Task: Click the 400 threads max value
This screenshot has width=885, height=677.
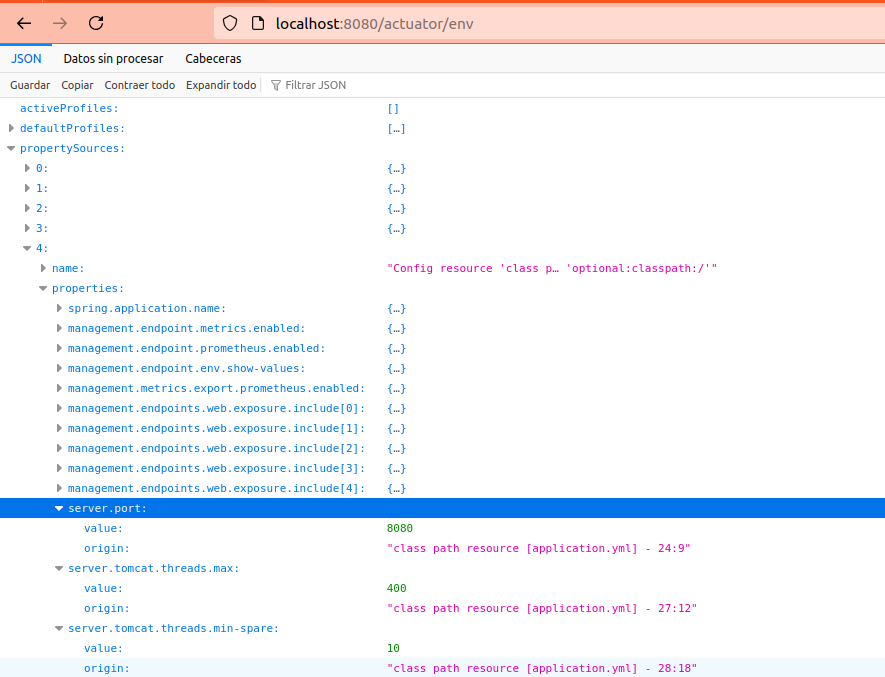Action: [x=396, y=588]
